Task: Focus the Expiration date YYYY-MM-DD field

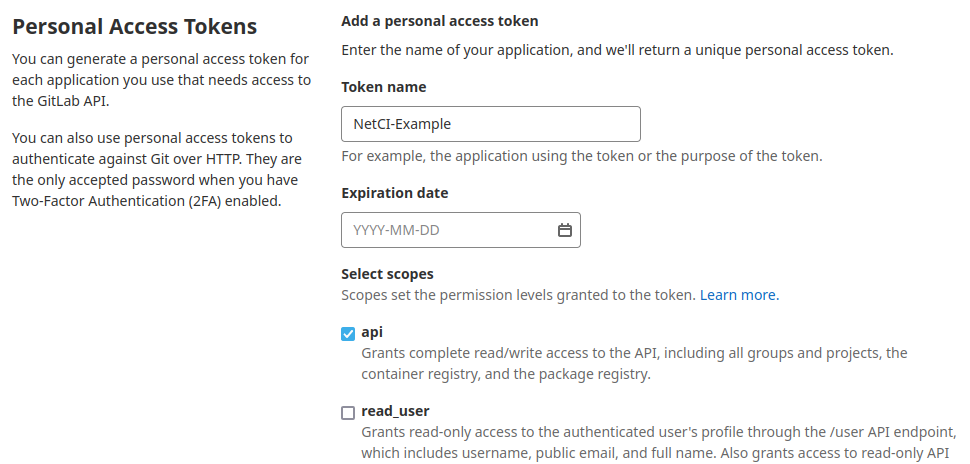Action: coord(450,230)
